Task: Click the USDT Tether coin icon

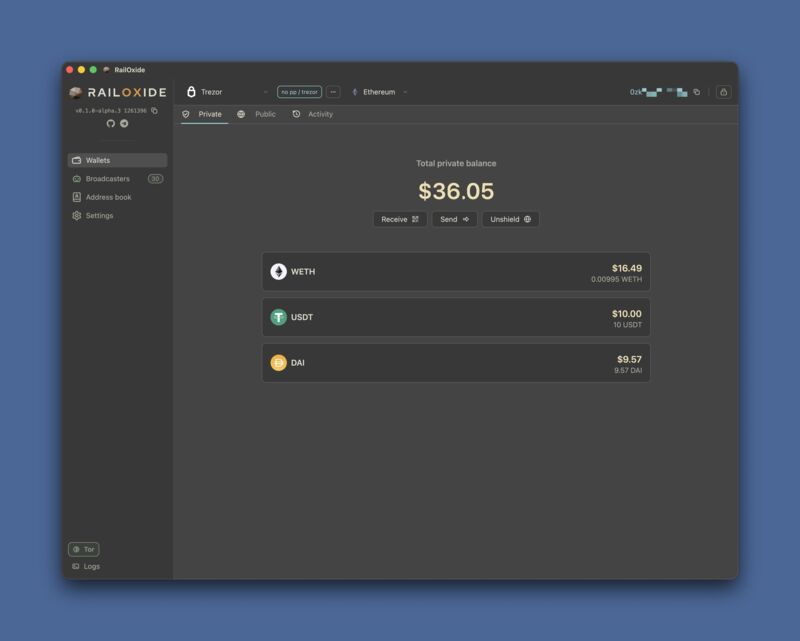Action: click(279, 317)
